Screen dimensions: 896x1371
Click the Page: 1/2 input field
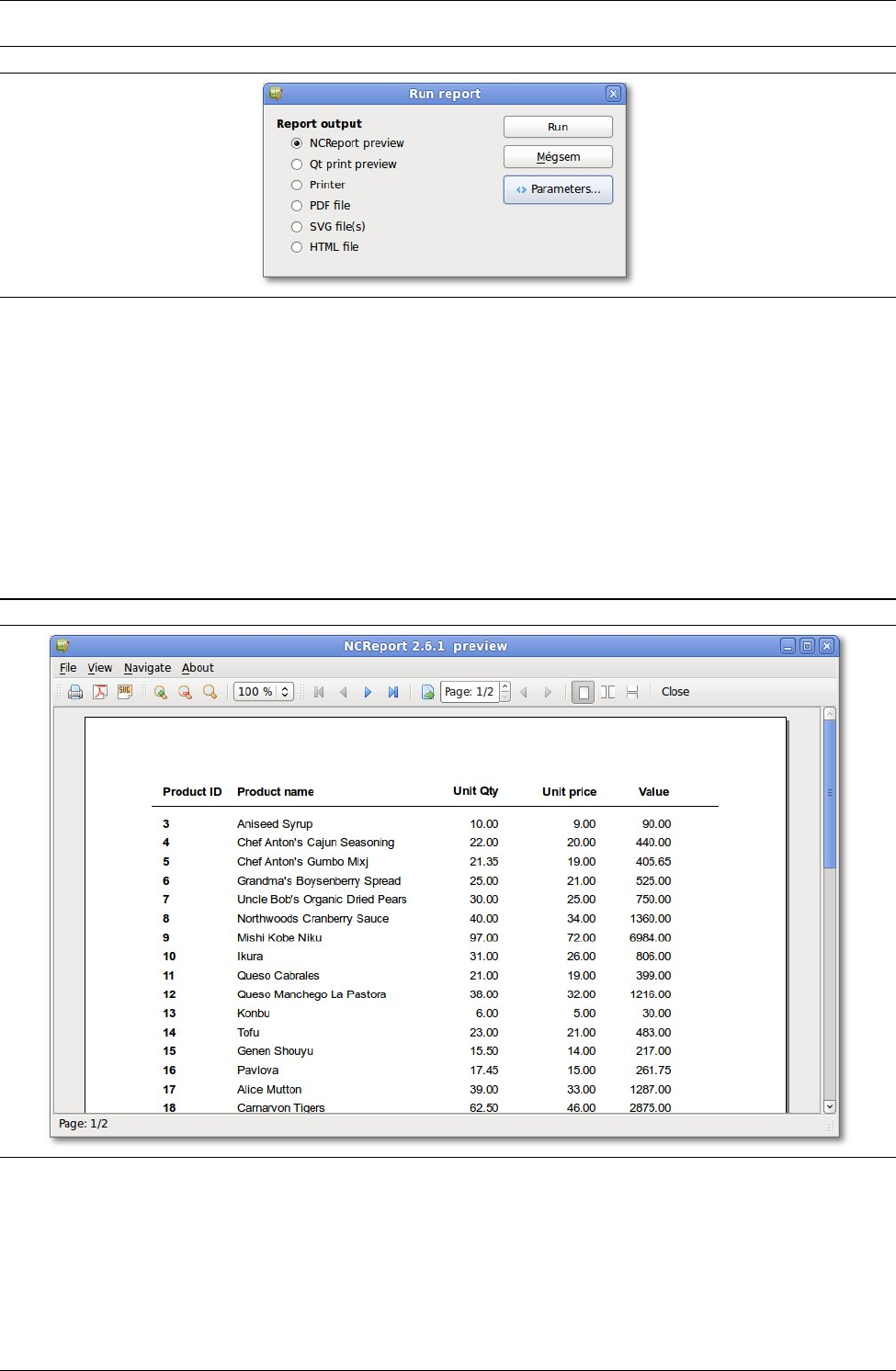(x=470, y=692)
